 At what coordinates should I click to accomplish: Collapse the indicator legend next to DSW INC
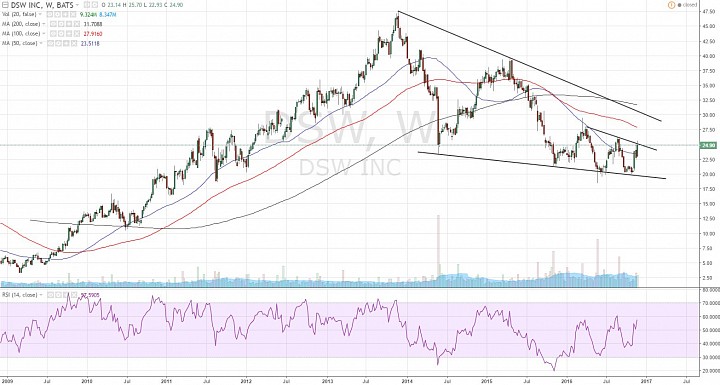pos(5,5)
